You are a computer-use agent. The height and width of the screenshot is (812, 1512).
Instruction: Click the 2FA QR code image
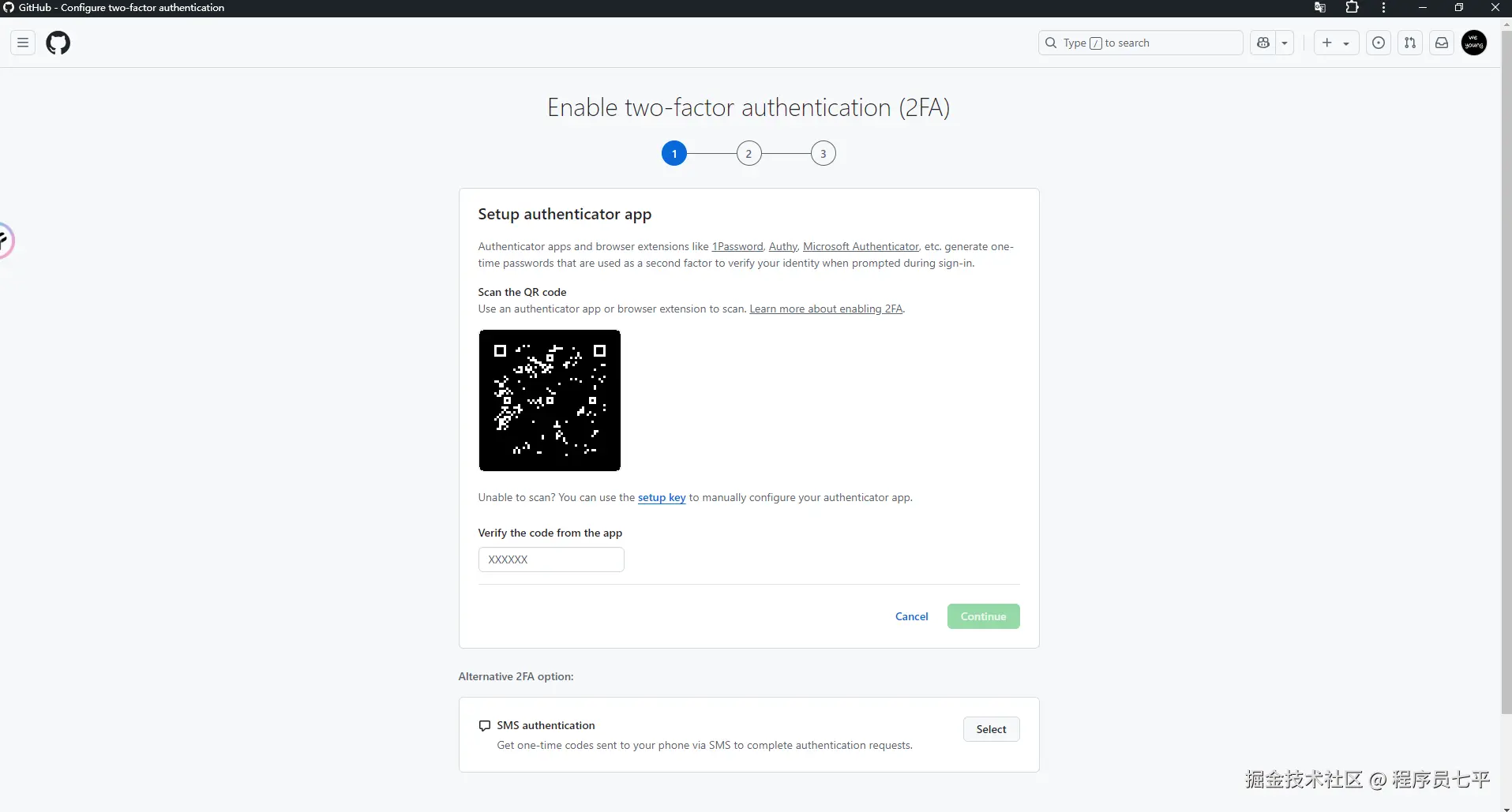click(550, 400)
